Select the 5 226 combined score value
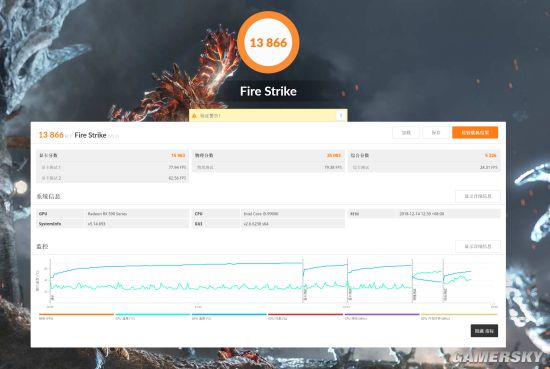The height and width of the screenshot is (369, 550). pos(491,155)
